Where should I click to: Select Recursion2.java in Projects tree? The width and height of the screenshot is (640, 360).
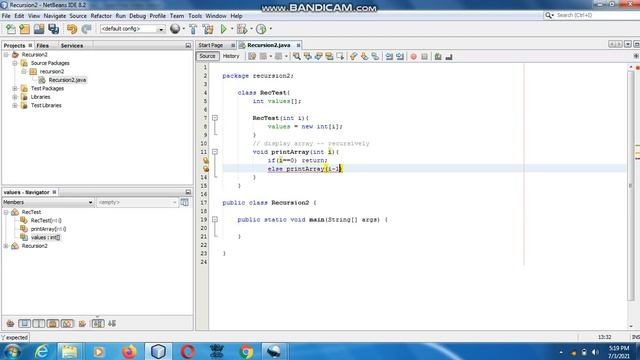[67, 80]
